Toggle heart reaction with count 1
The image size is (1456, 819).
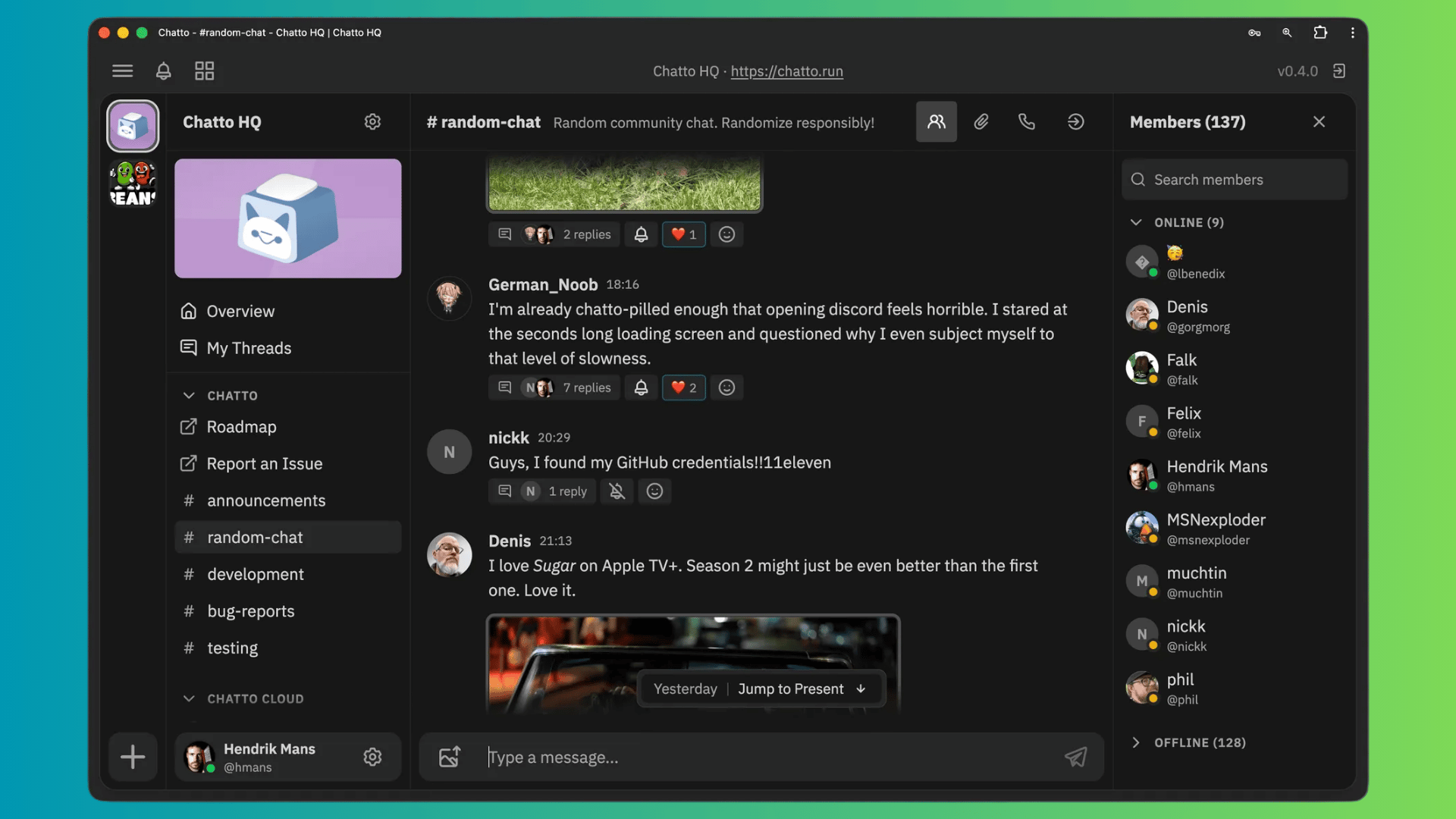pos(683,234)
